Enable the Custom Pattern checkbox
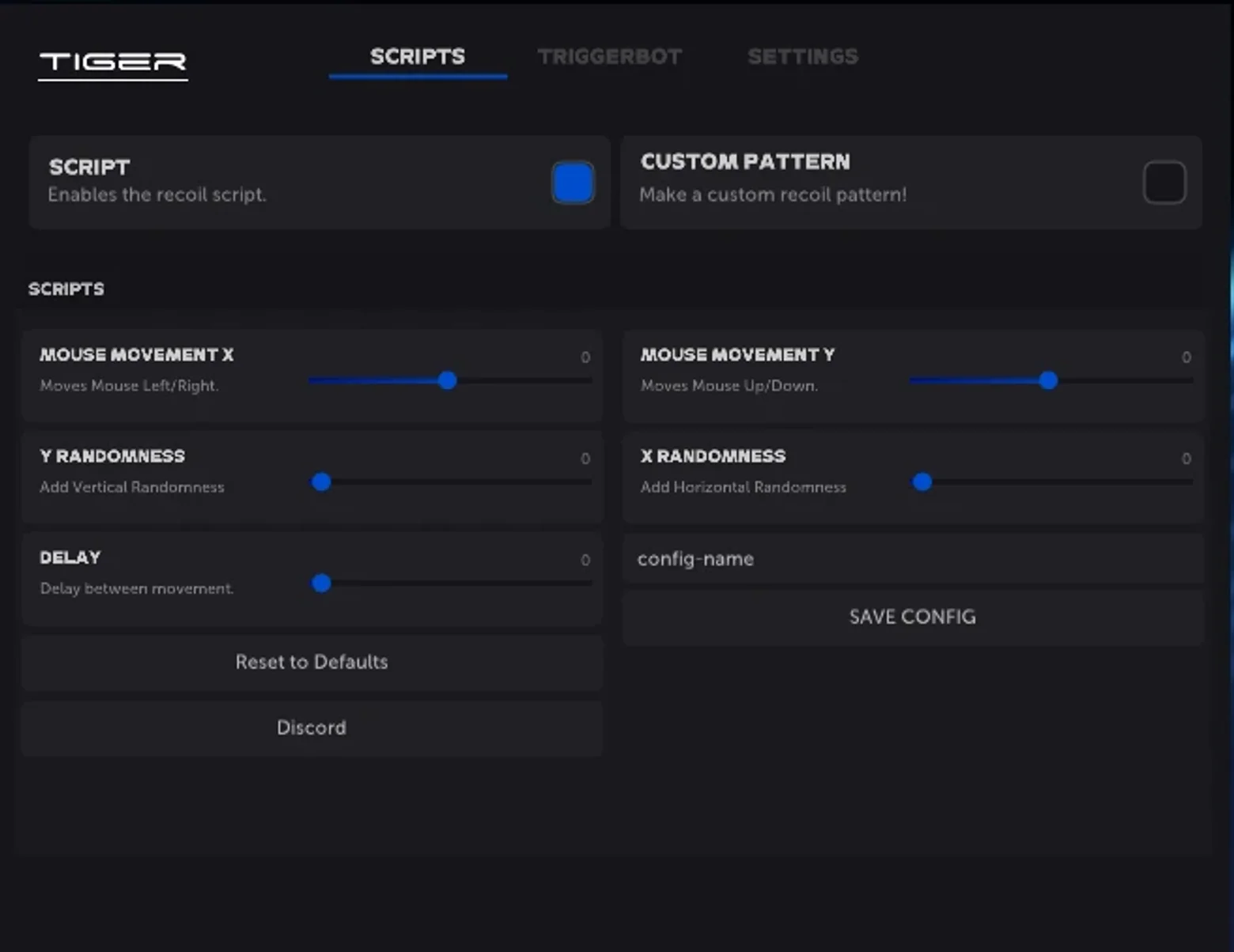Viewport: 1234px width, 952px height. click(1164, 183)
